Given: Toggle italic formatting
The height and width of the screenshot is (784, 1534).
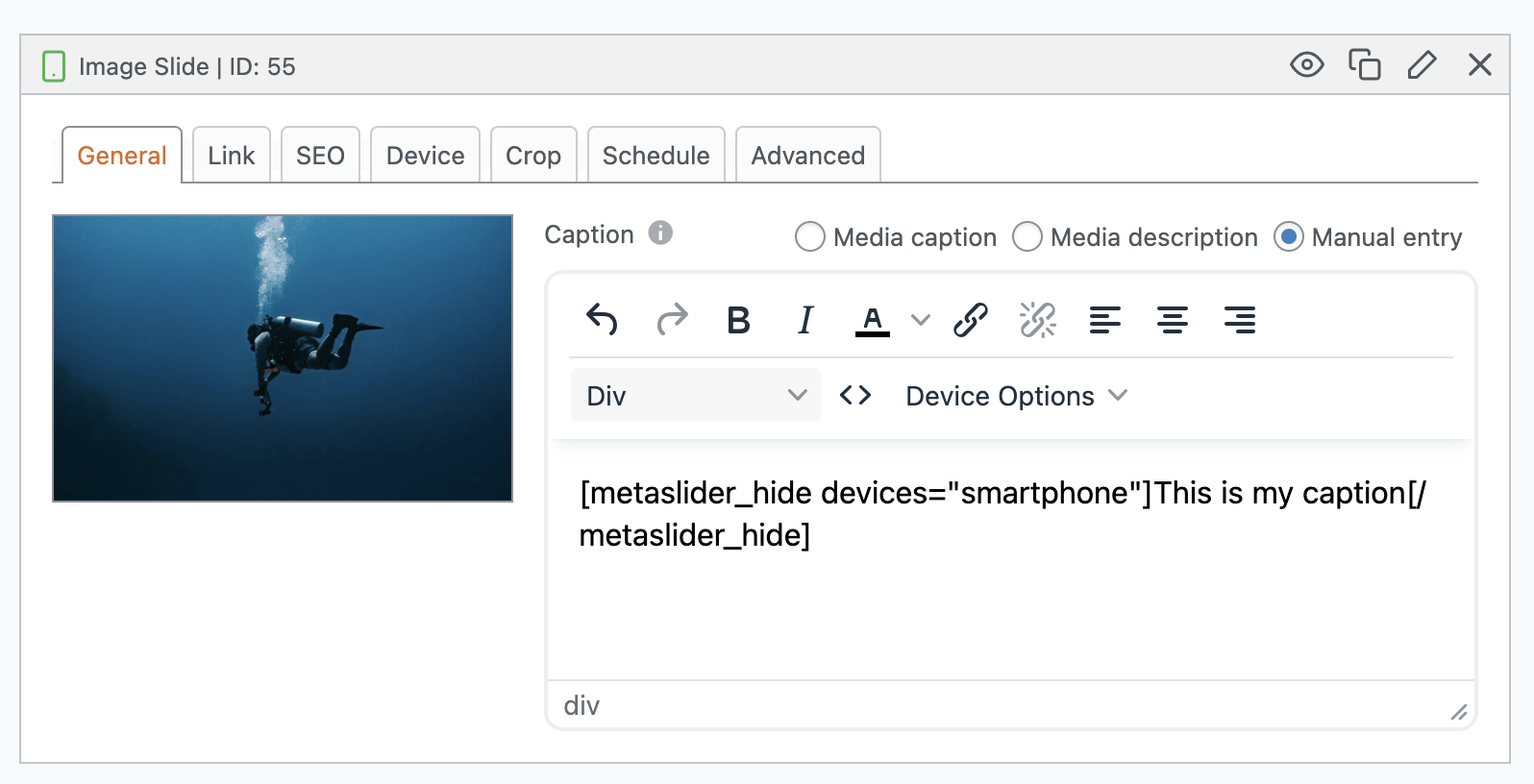Looking at the screenshot, I should tap(805, 319).
